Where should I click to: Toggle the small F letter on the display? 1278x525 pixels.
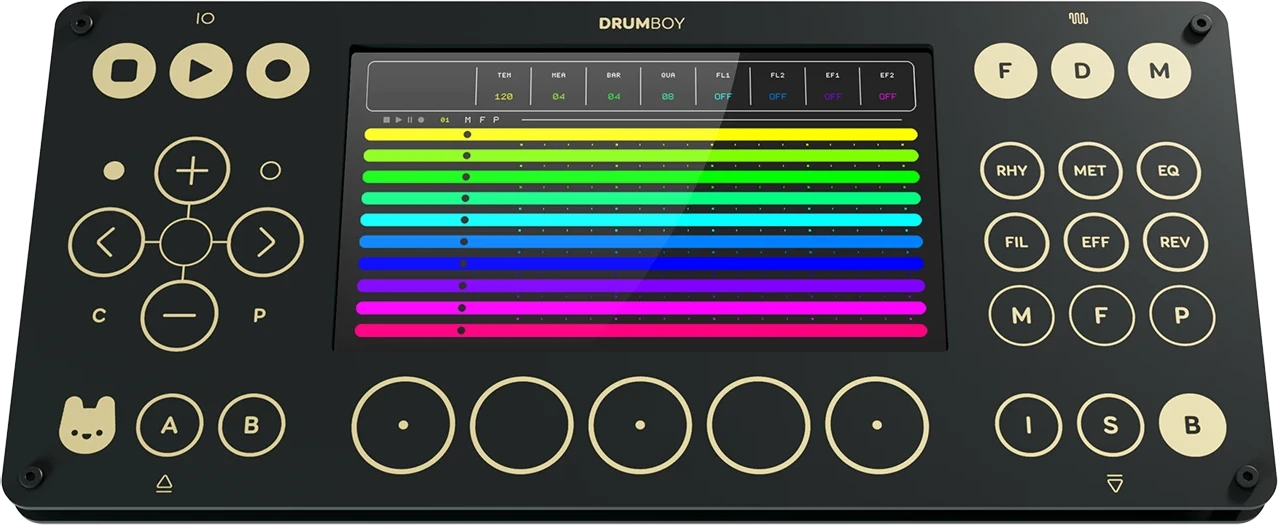click(x=482, y=120)
